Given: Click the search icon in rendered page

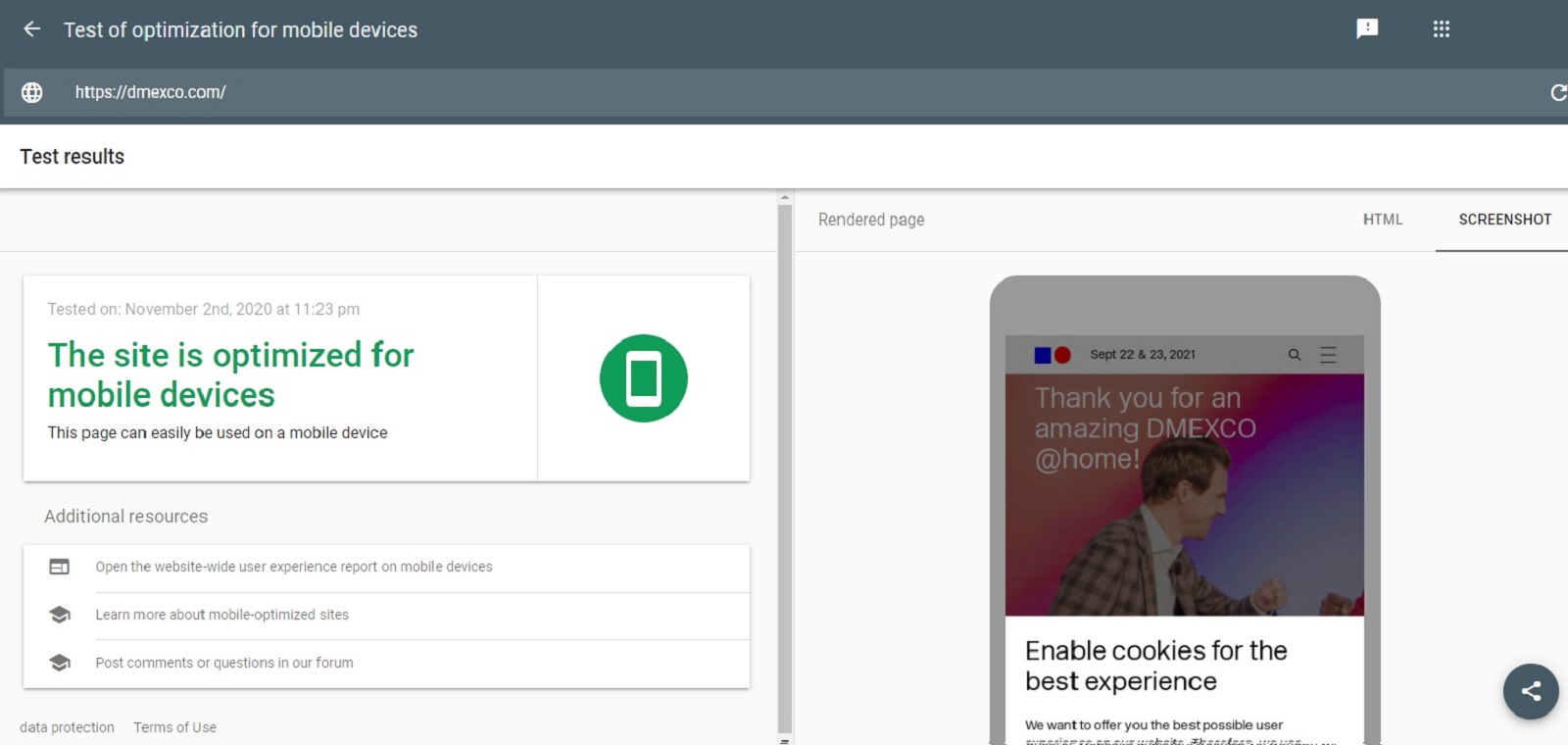Looking at the screenshot, I should pos(1294,355).
